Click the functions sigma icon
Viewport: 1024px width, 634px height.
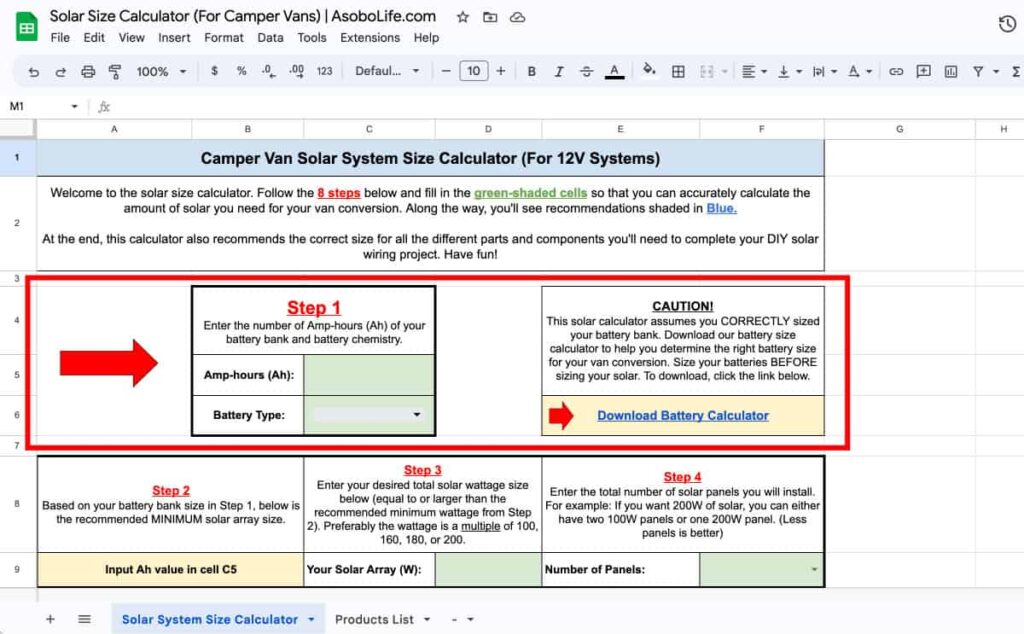coord(1016,72)
